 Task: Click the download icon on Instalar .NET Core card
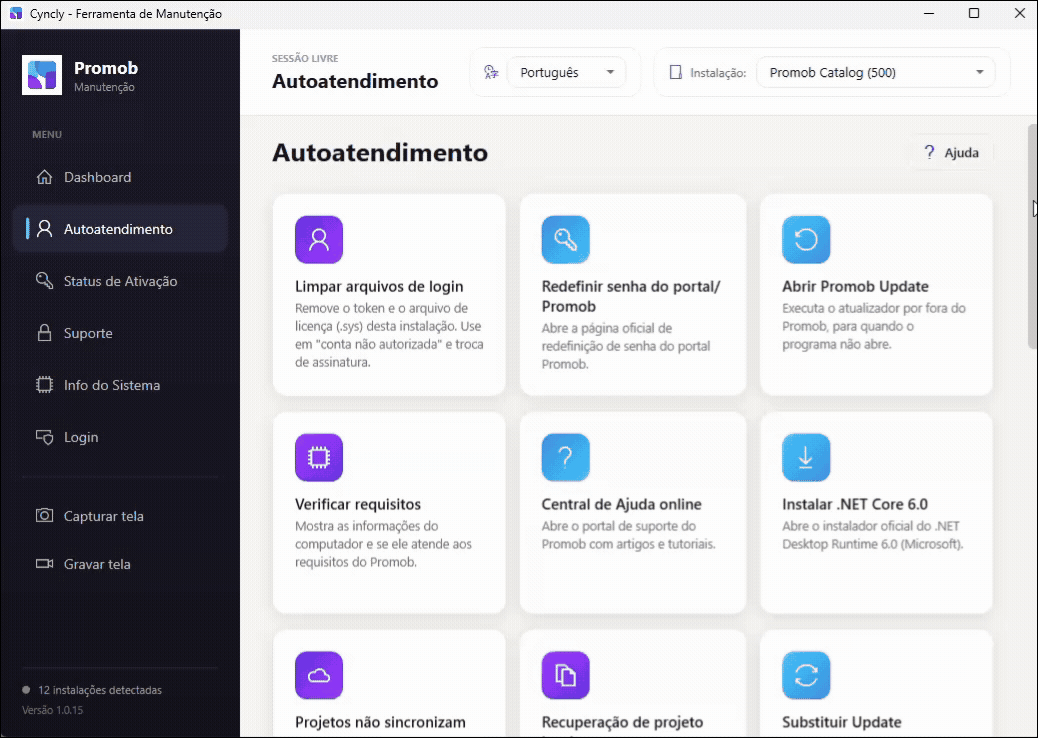click(806, 457)
